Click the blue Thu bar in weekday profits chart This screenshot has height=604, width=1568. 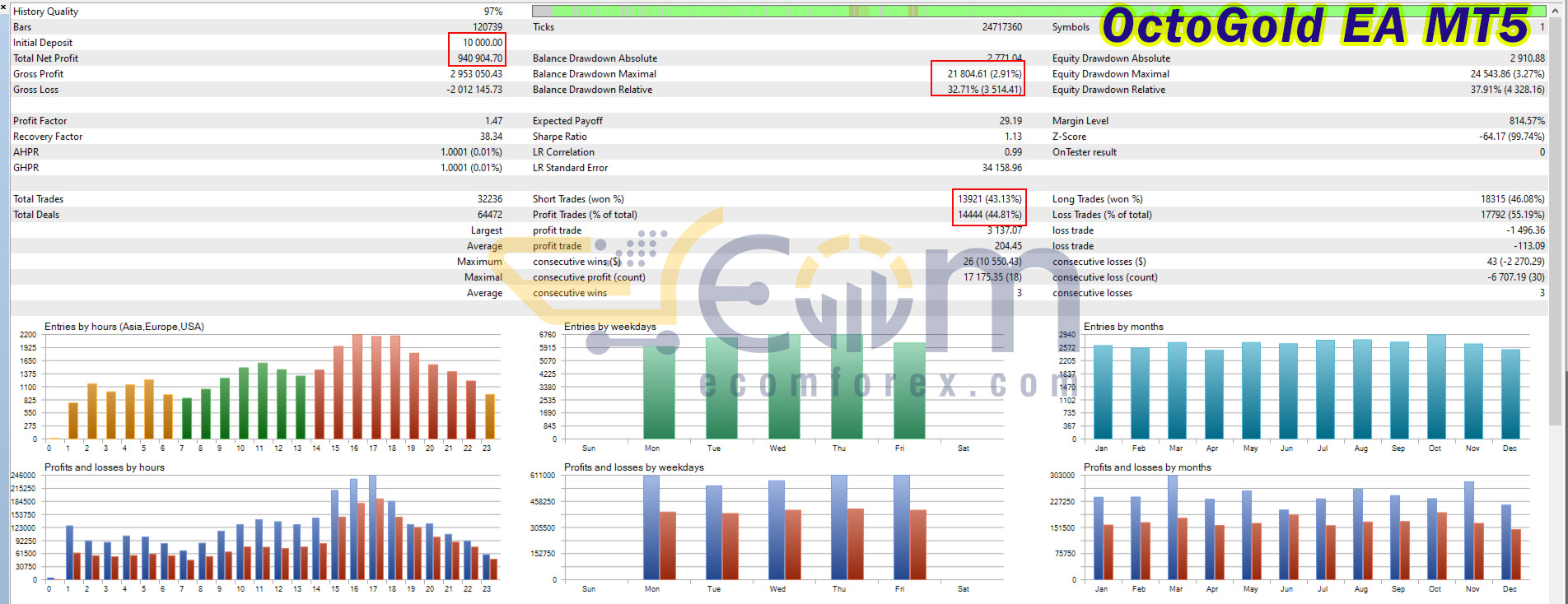pos(839,527)
